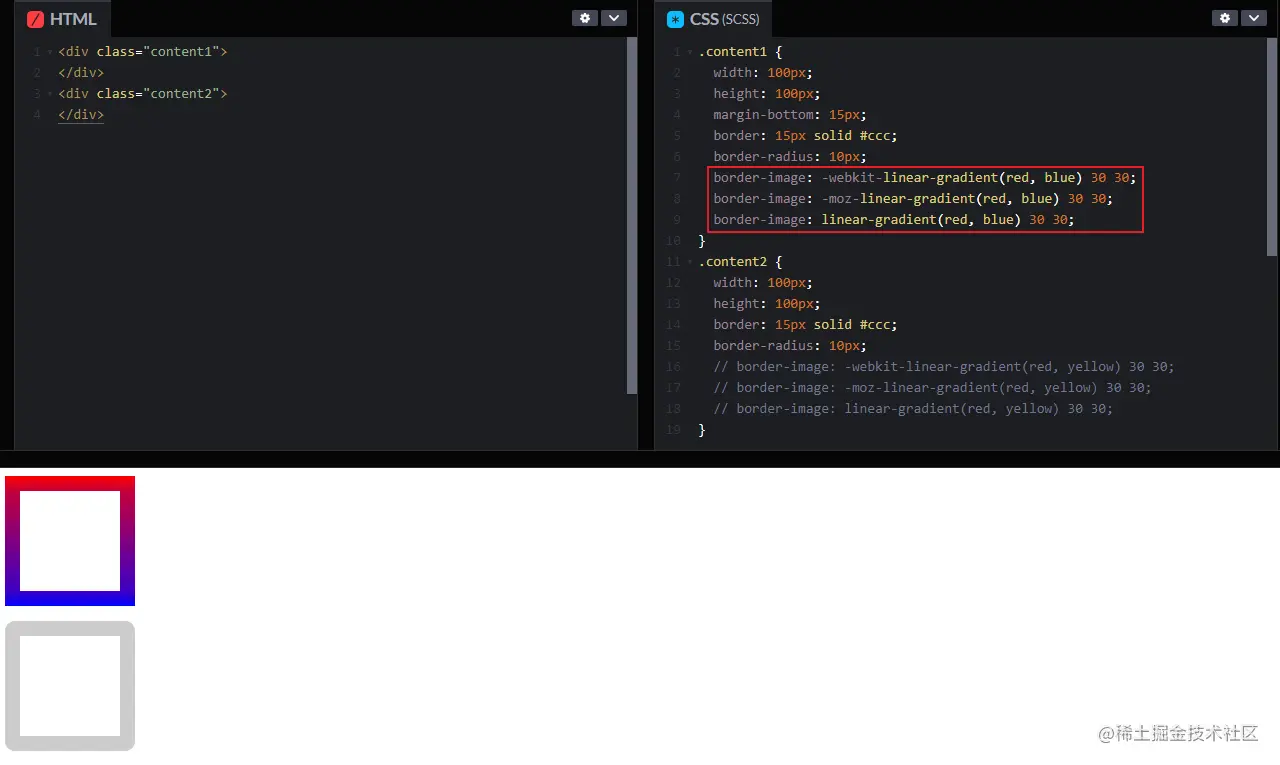Open CSS editor settings gear
Image resolution: width=1280 pixels, height=765 pixels.
pos(1225,18)
